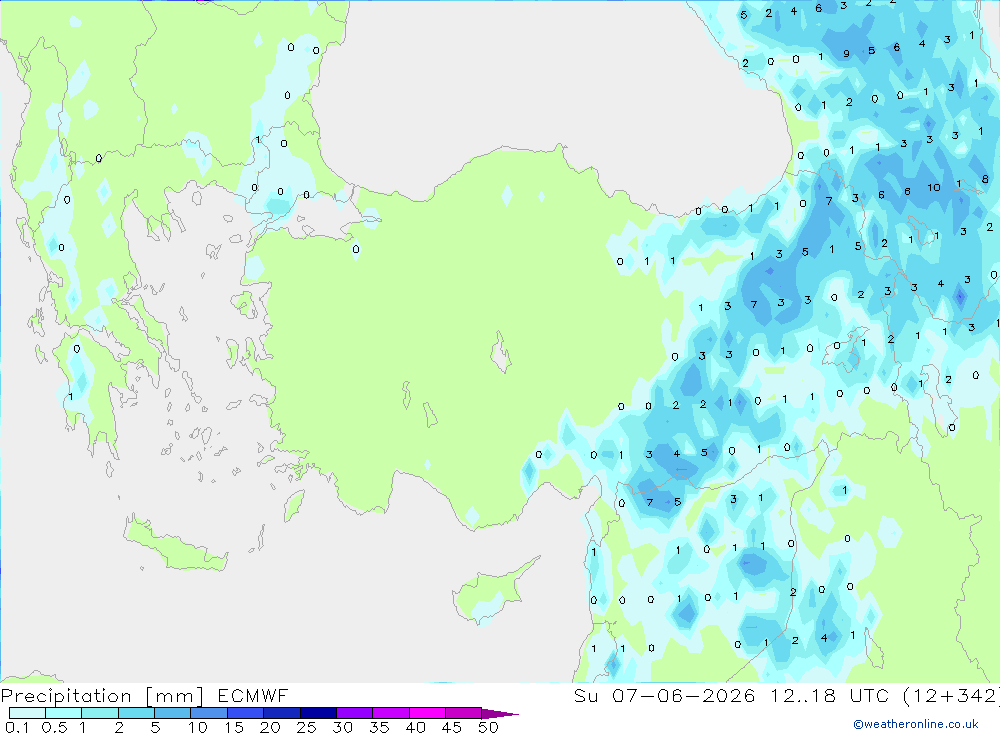Click the '45' legend scale label
The width and height of the screenshot is (1000, 733).
point(452,727)
